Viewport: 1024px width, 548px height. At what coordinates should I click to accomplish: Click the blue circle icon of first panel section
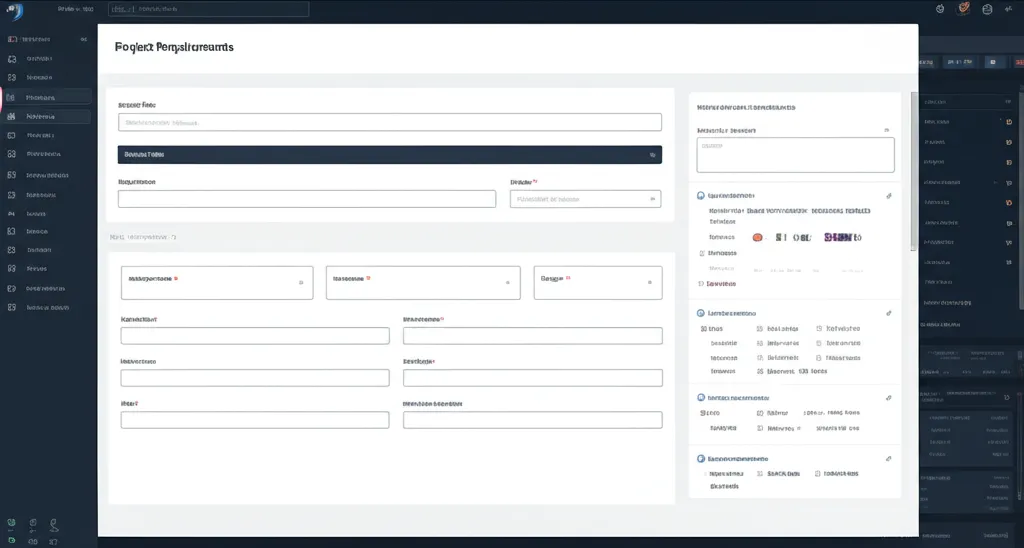click(701, 195)
